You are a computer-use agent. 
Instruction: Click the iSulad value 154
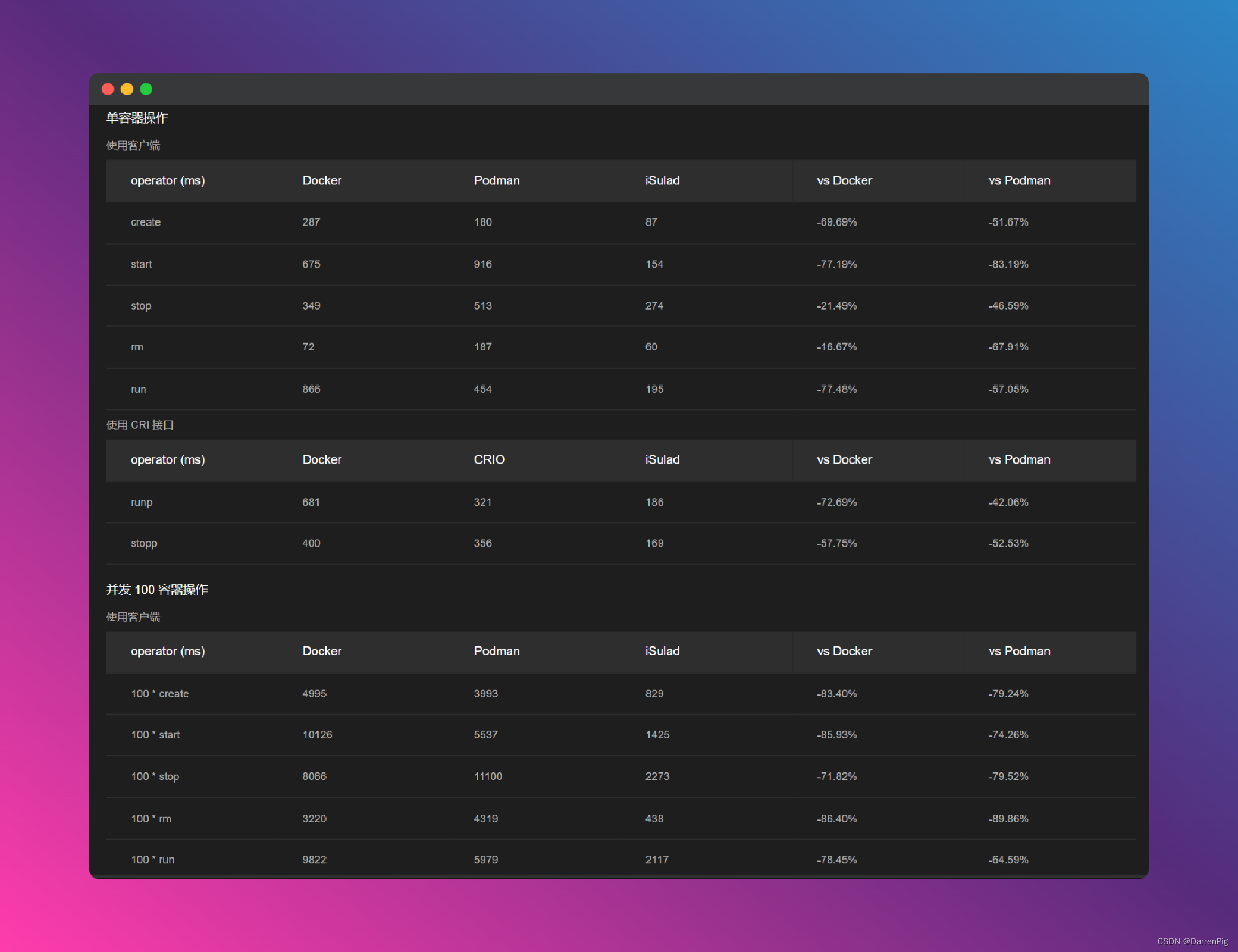tap(654, 264)
